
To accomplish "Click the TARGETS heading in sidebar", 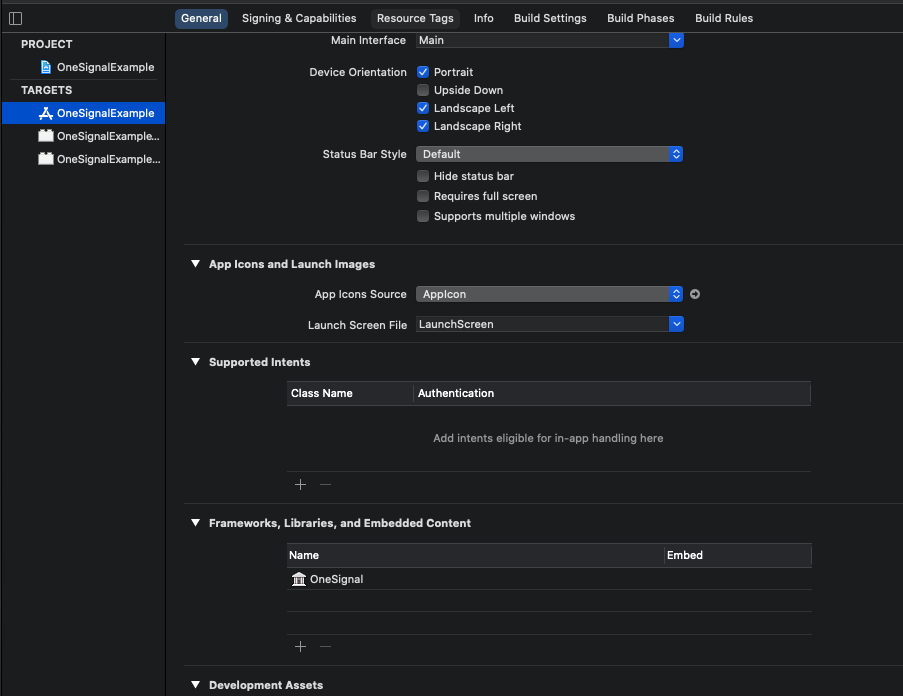I will pos(47,90).
